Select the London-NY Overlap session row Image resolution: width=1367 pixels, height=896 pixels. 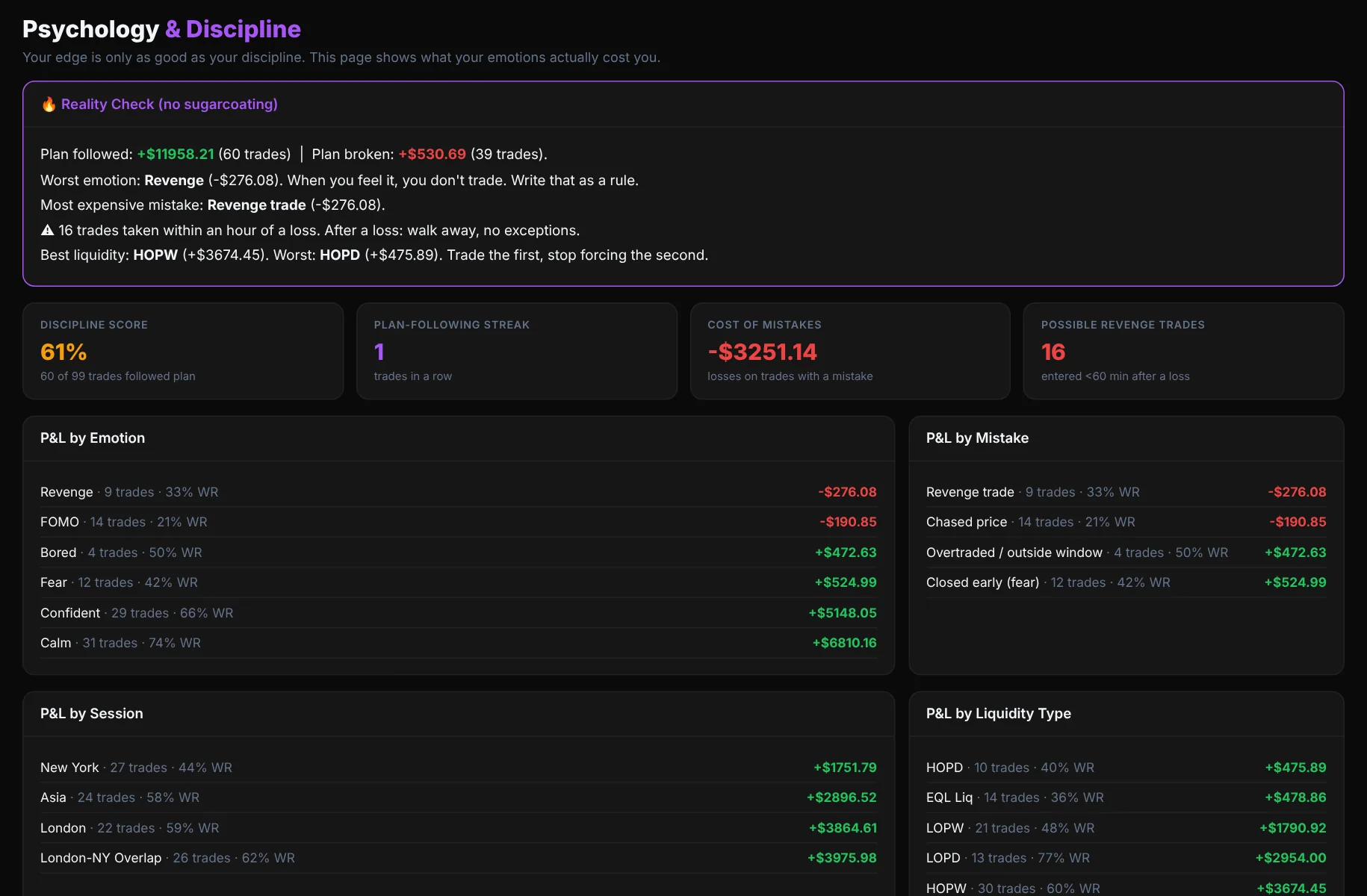coord(459,858)
